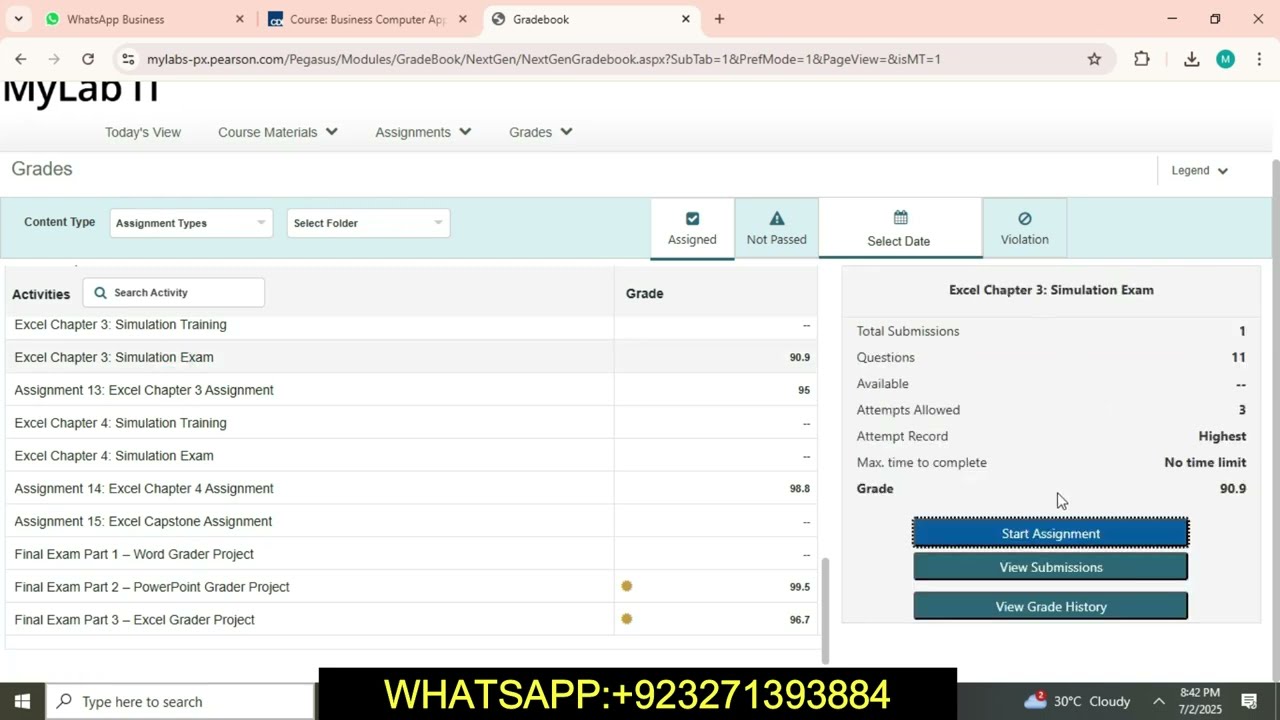
Task: Expand the Legend dropdown
Action: 1199,170
